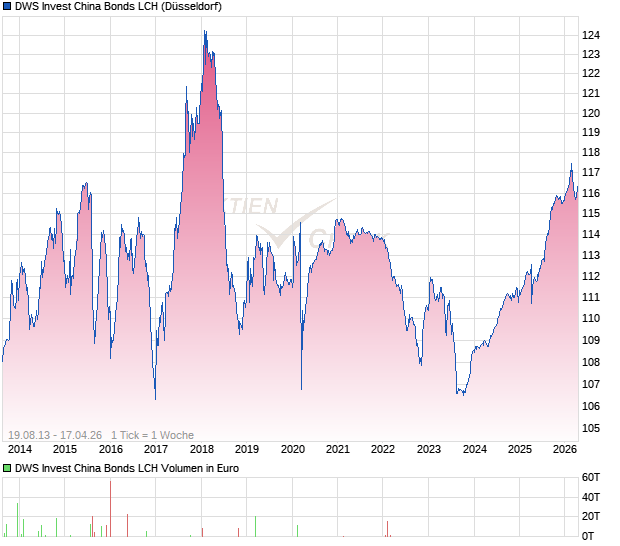Viewport: 620px width, 546px height.
Task: Click the 2014 year label on the x-axis
Action: pos(20,450)
